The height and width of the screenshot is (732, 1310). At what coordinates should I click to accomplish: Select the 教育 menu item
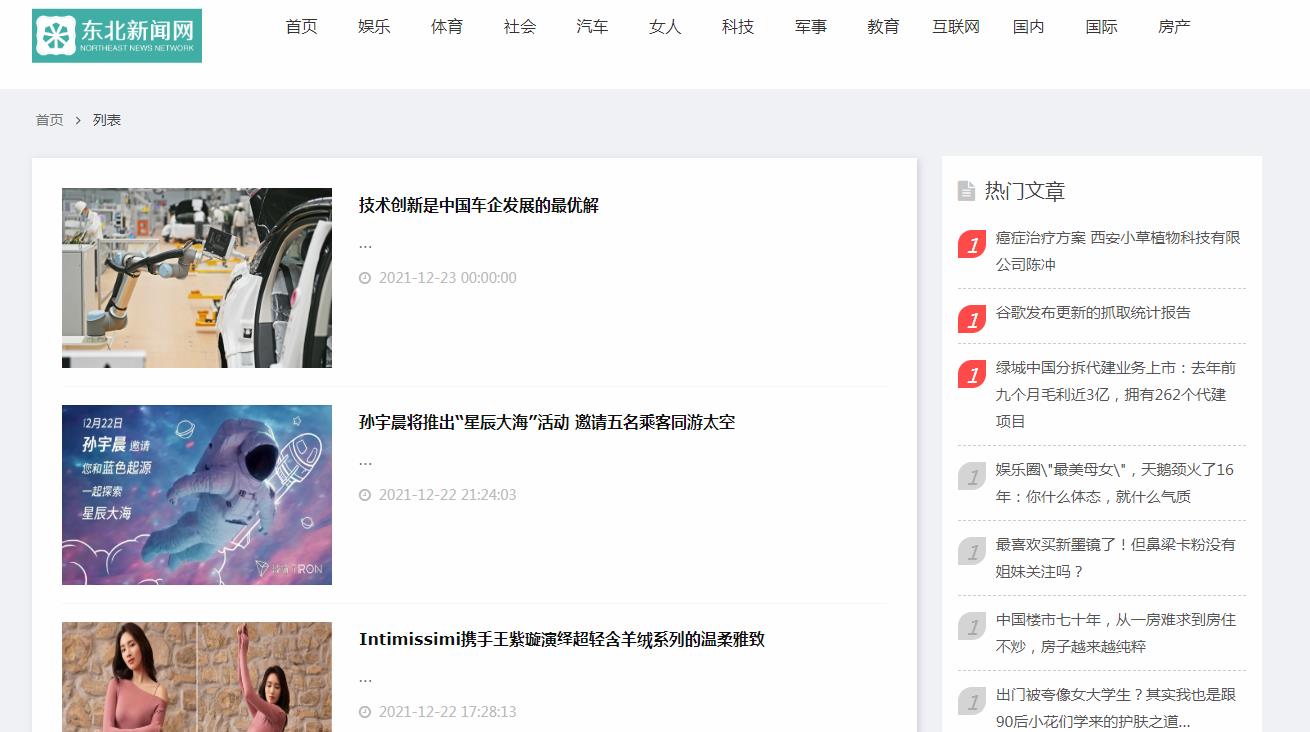point(883,27)
